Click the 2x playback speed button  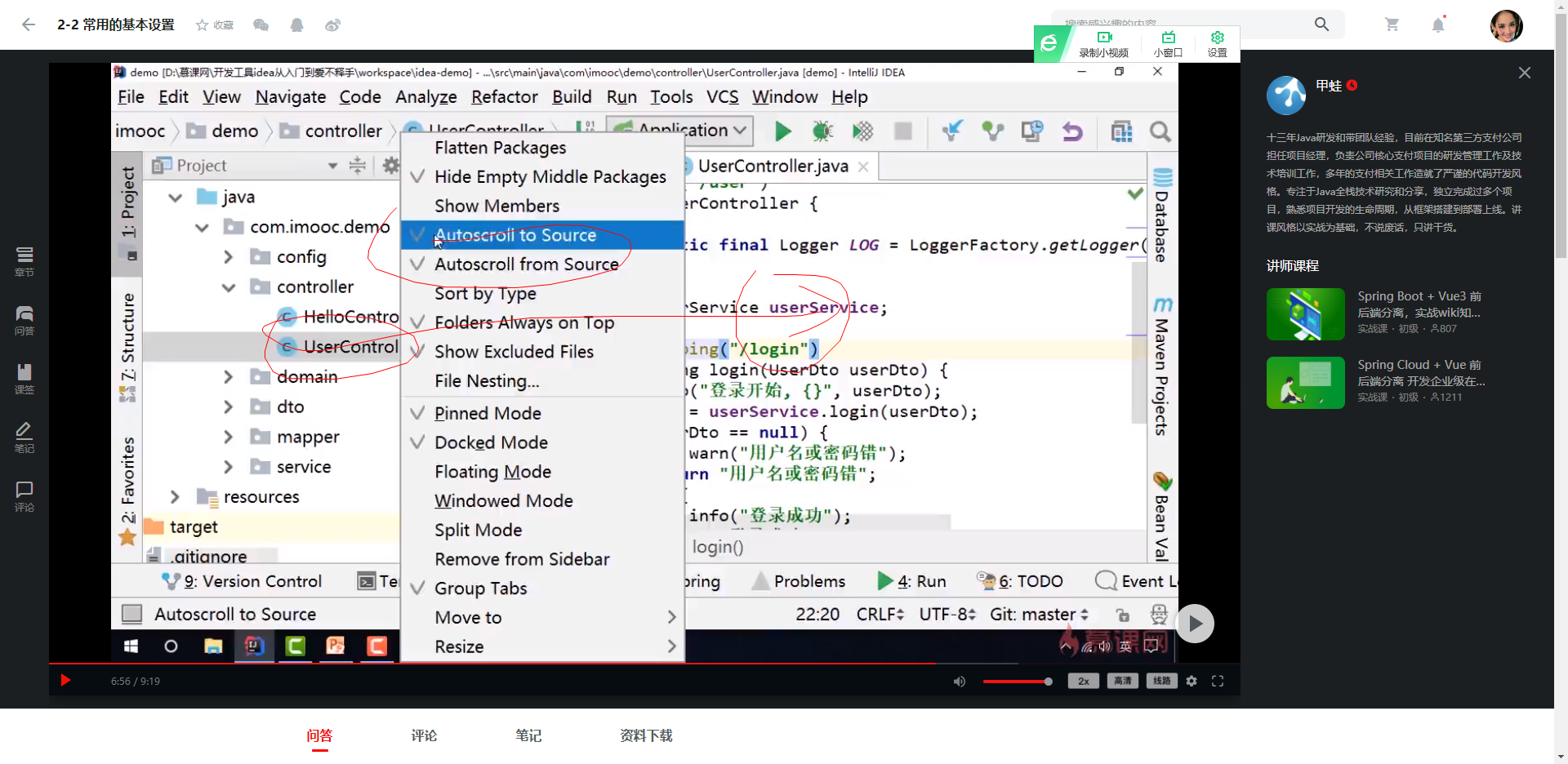pyautogui.click(x=1084, y=681)
